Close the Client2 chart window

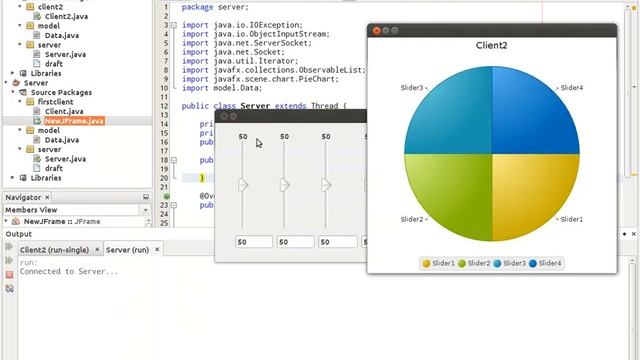376,31
